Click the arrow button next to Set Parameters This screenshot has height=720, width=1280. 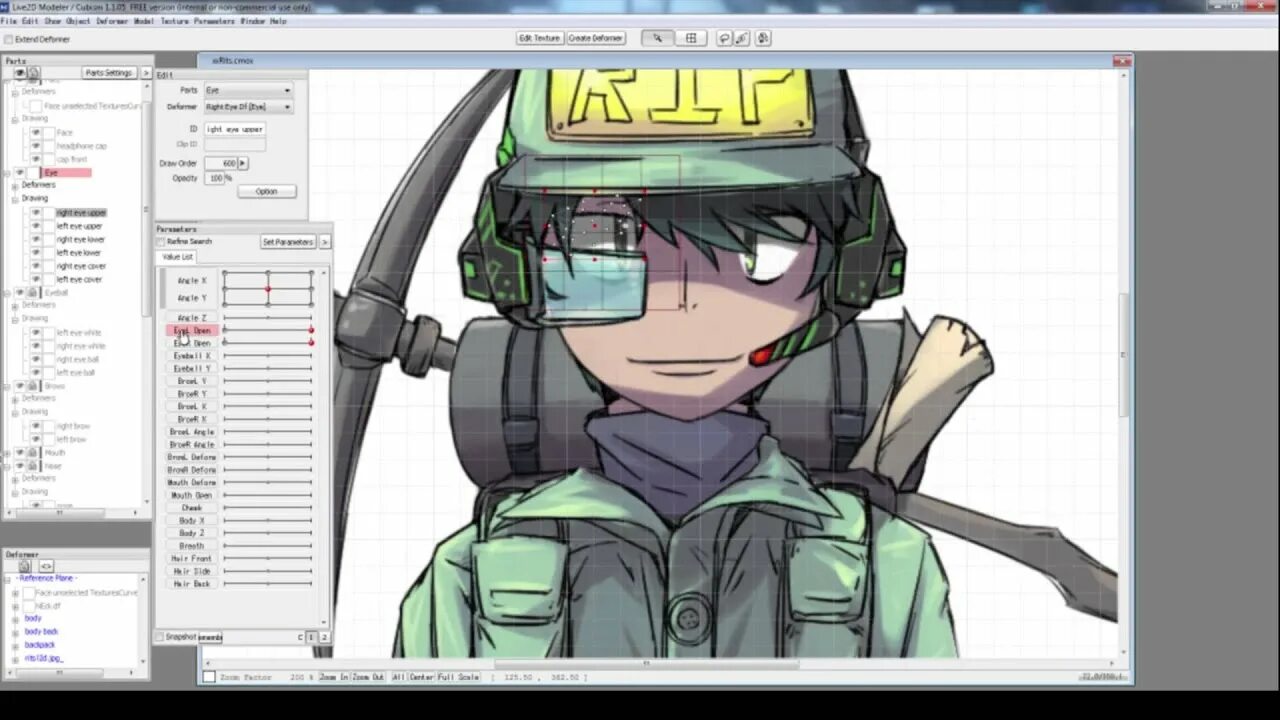324,242
